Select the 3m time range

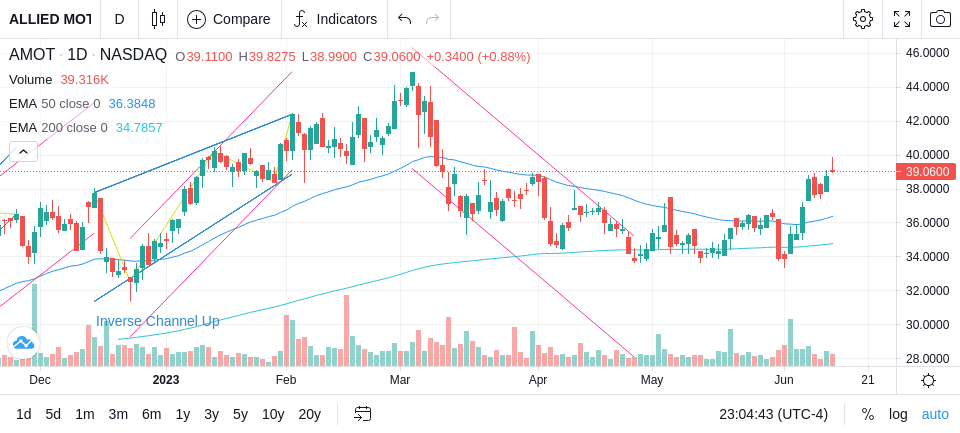pyautogui.click(x=118, y=415)
